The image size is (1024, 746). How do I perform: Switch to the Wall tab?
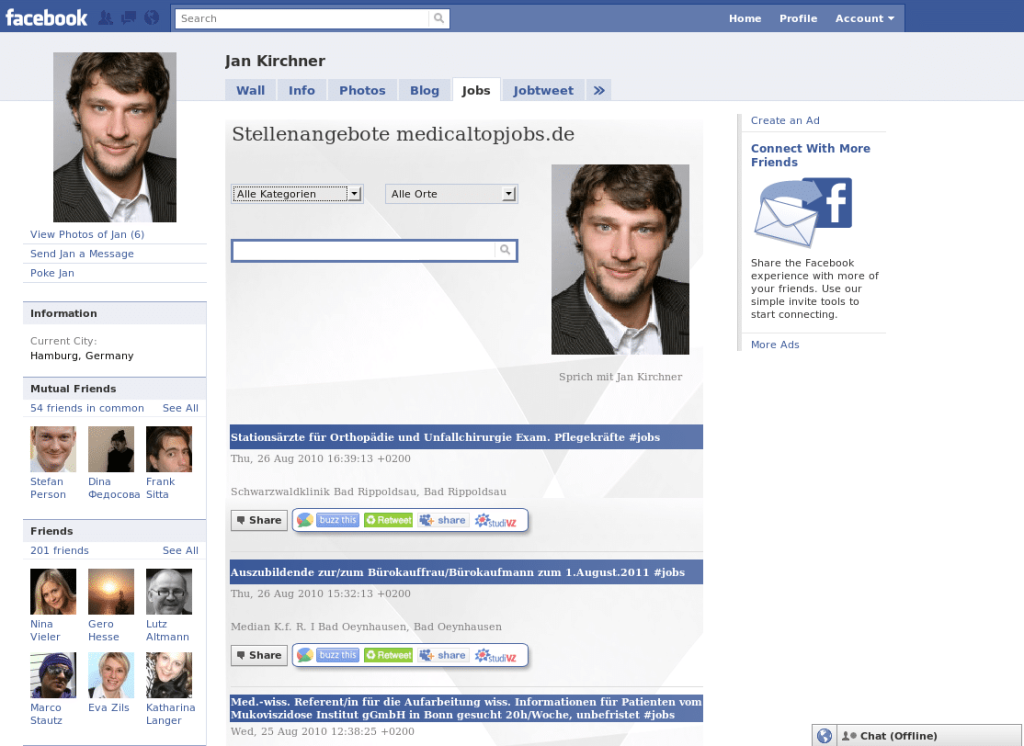point(251,90)
